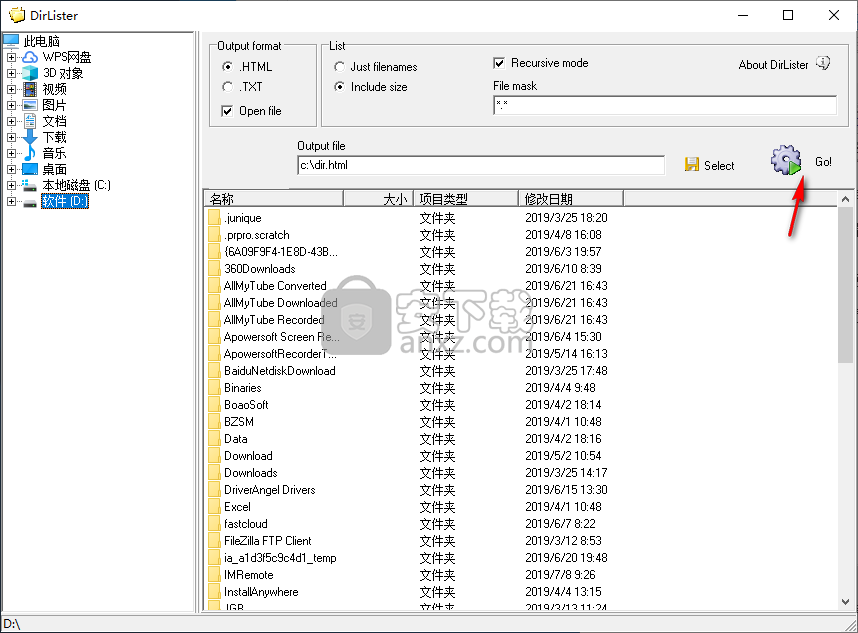Click the 下载 download arrow icon
The height and width of the screenshot is (633, 858).
(30, 137)
